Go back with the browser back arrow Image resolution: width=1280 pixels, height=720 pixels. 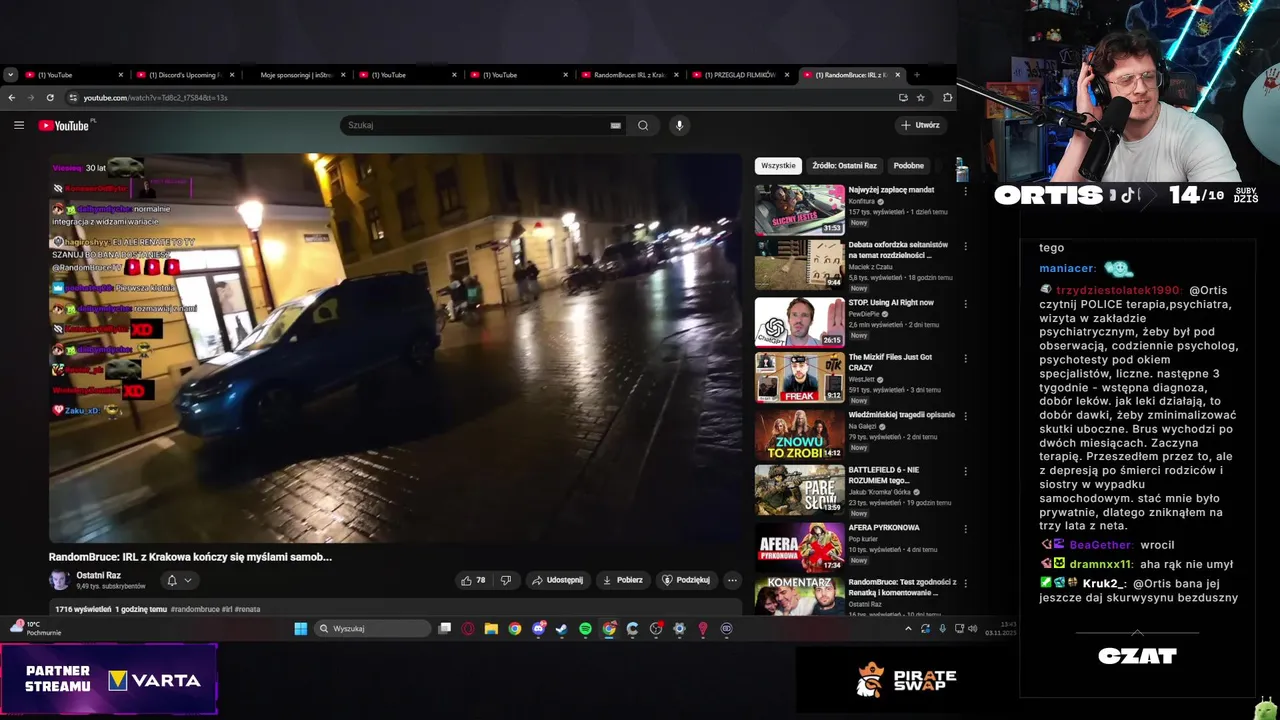pos(12,97)
